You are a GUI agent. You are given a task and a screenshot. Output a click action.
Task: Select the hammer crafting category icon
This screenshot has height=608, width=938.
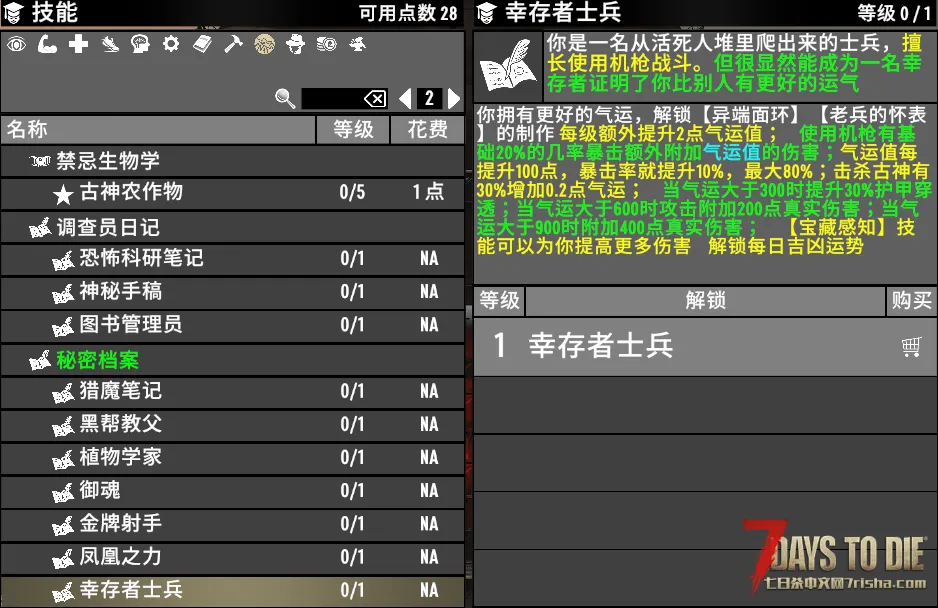(x=233, y=44)
